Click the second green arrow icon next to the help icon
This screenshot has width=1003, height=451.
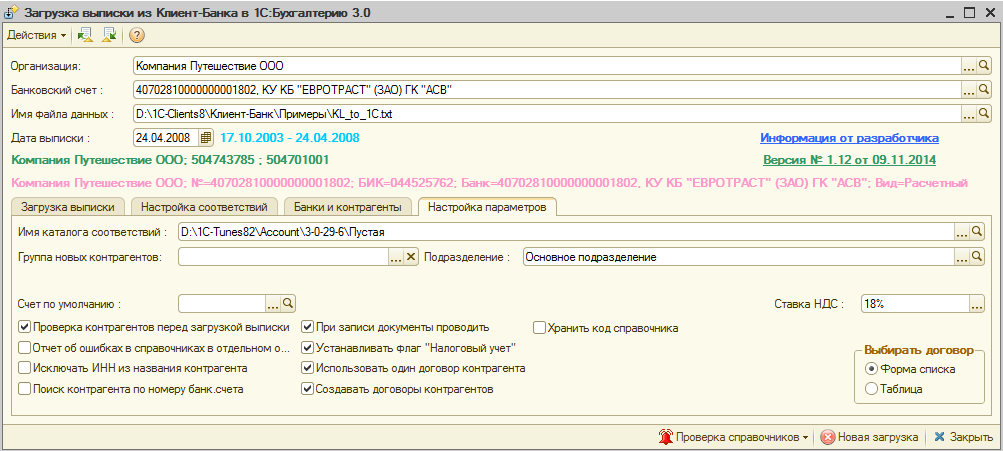pyautogui.click(x=110, y=35)
